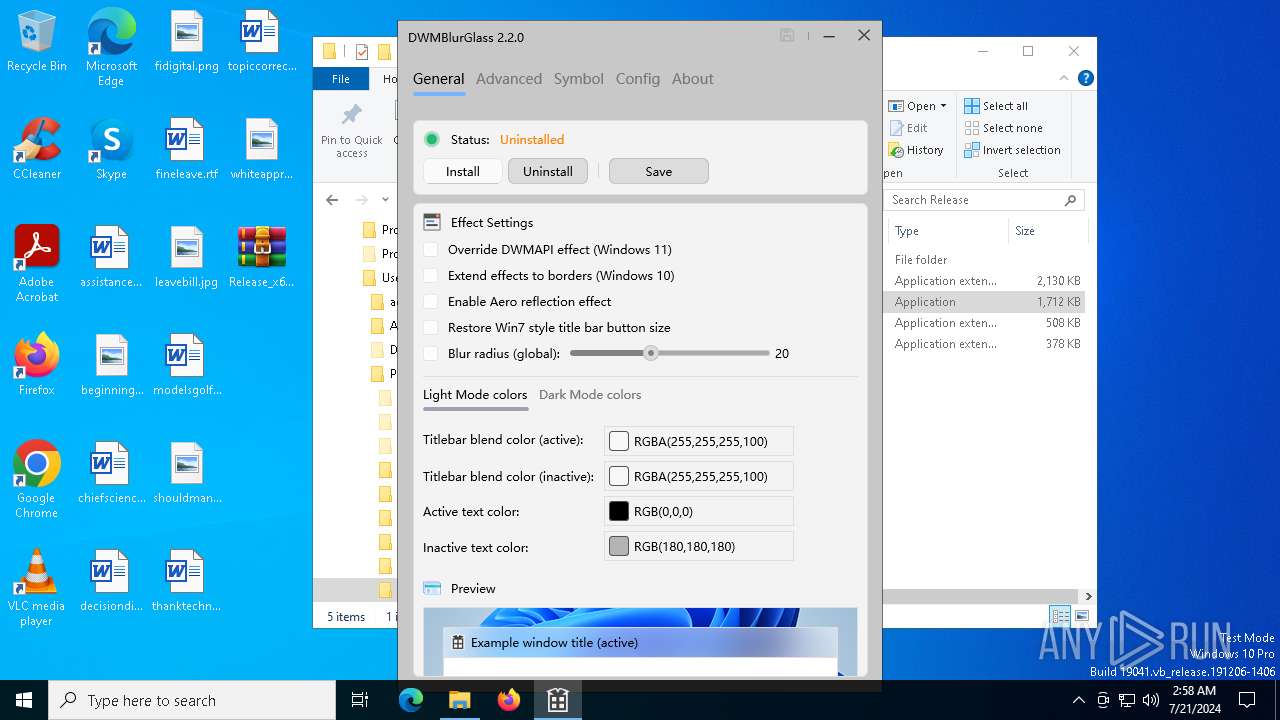Click the Explorer help question mark icon
The image size is (1280, 720).
[x=1085, y=78]
